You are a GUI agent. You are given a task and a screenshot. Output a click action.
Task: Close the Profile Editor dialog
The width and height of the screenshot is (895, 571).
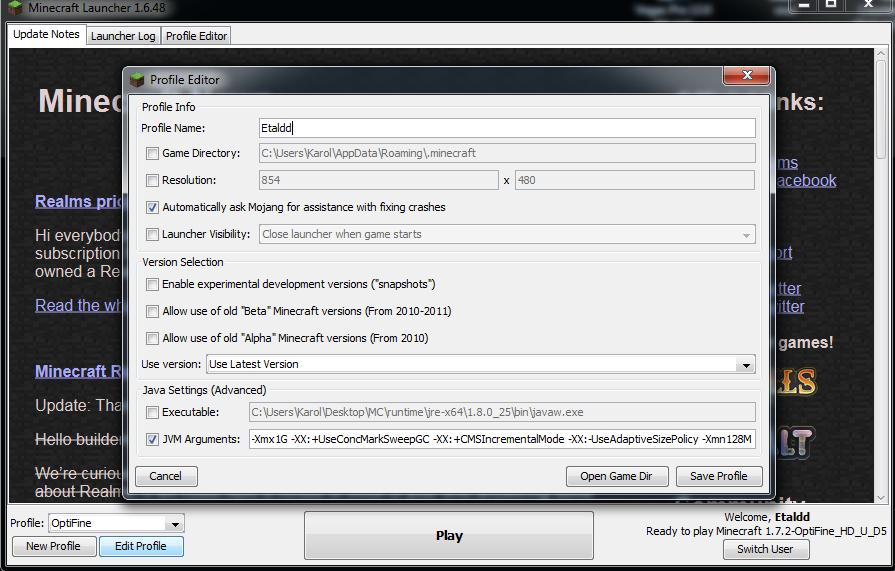(x=747, y=75)
